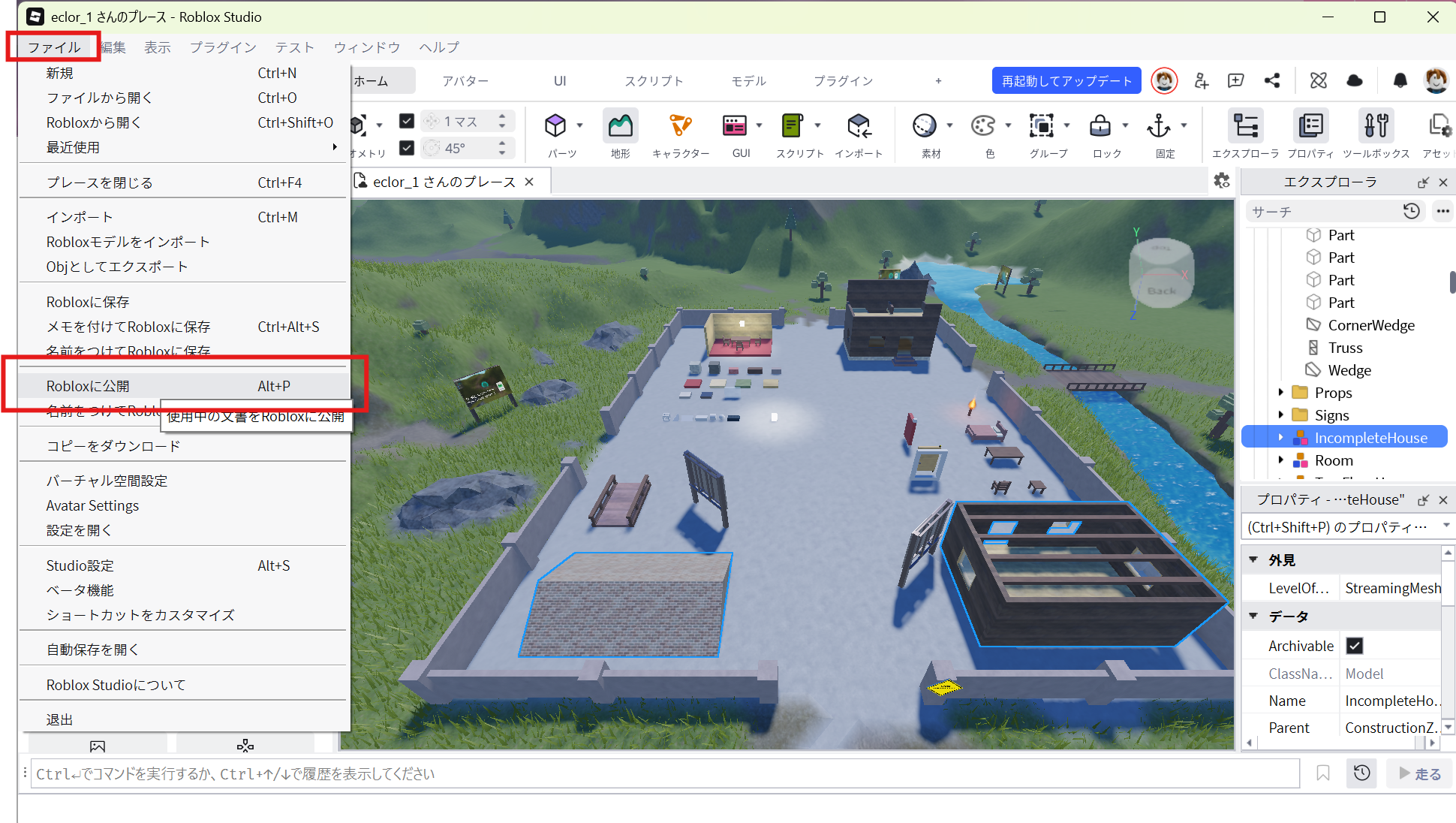Switch to the モデル ribbon tab
The width and height of the screenshot is (1456, 823).
point(749,81)
